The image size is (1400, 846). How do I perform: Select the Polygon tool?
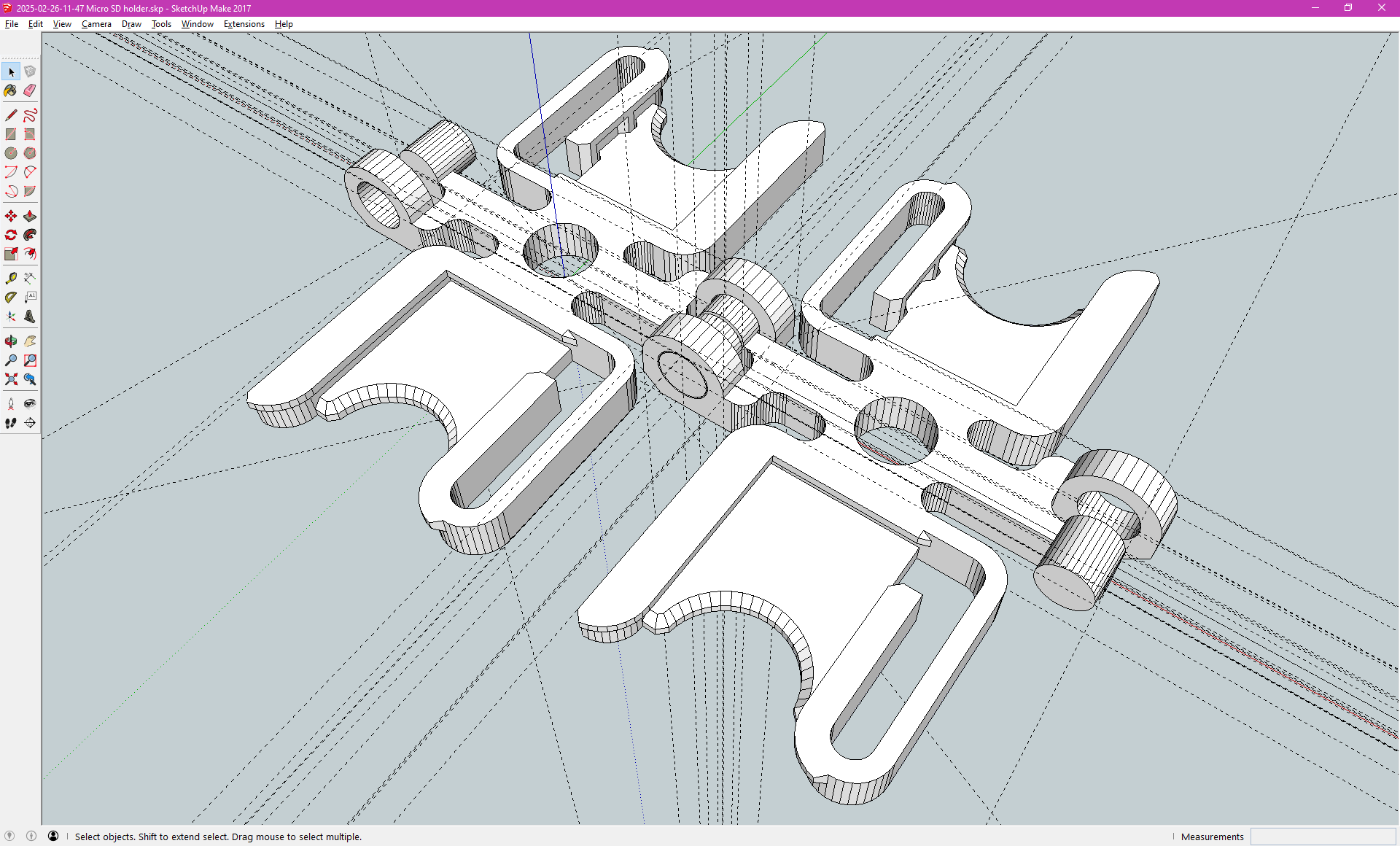(30, 153)
